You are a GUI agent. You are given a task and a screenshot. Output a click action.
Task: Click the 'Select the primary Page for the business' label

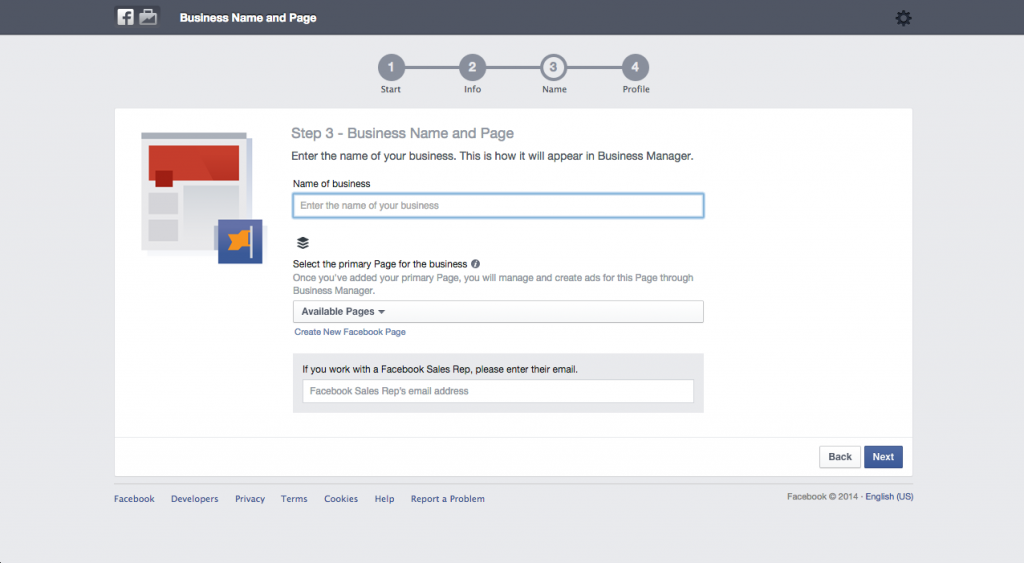click(x=380, y=264)
